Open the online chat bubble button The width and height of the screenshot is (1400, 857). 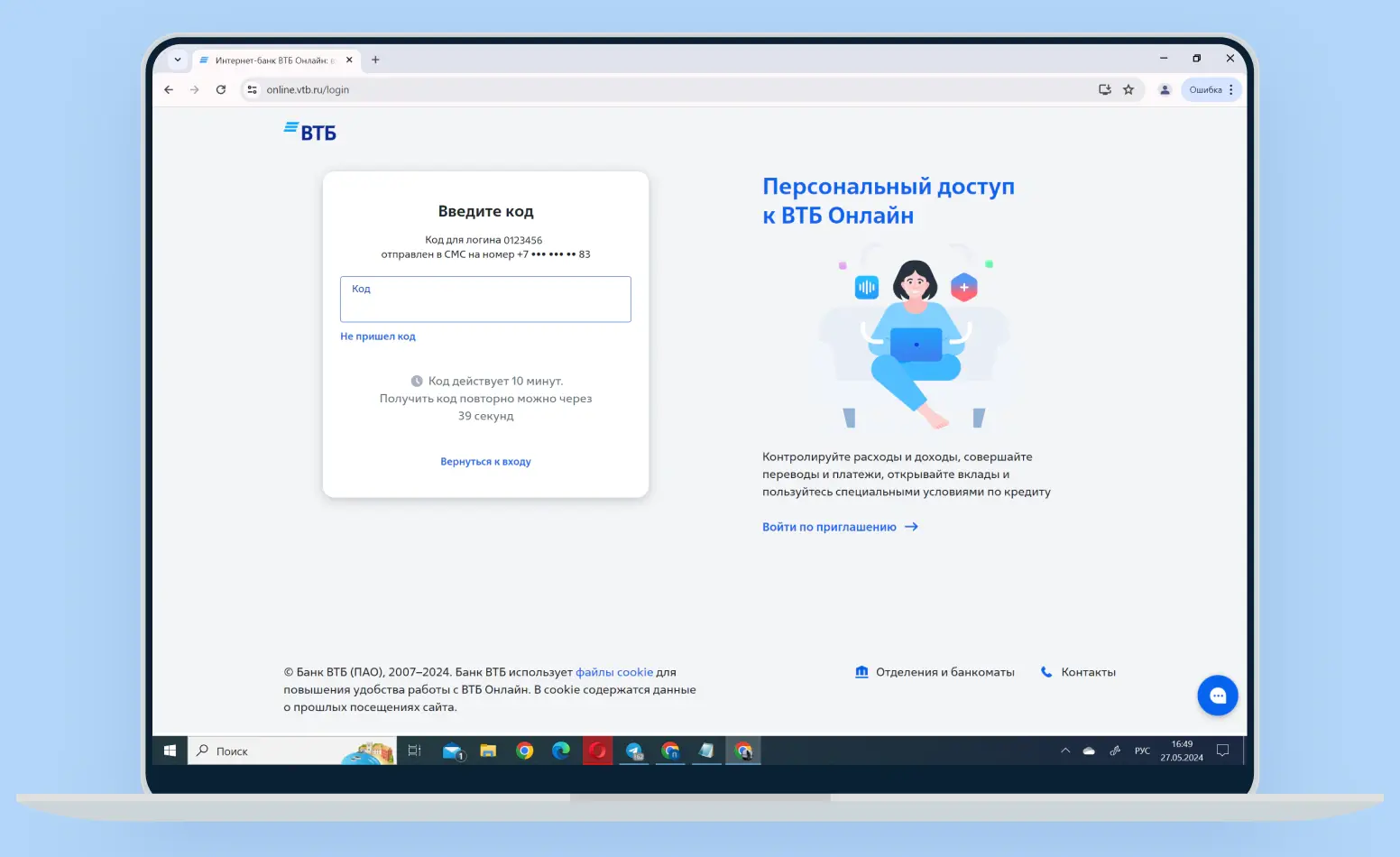(x=1217, y=696)
